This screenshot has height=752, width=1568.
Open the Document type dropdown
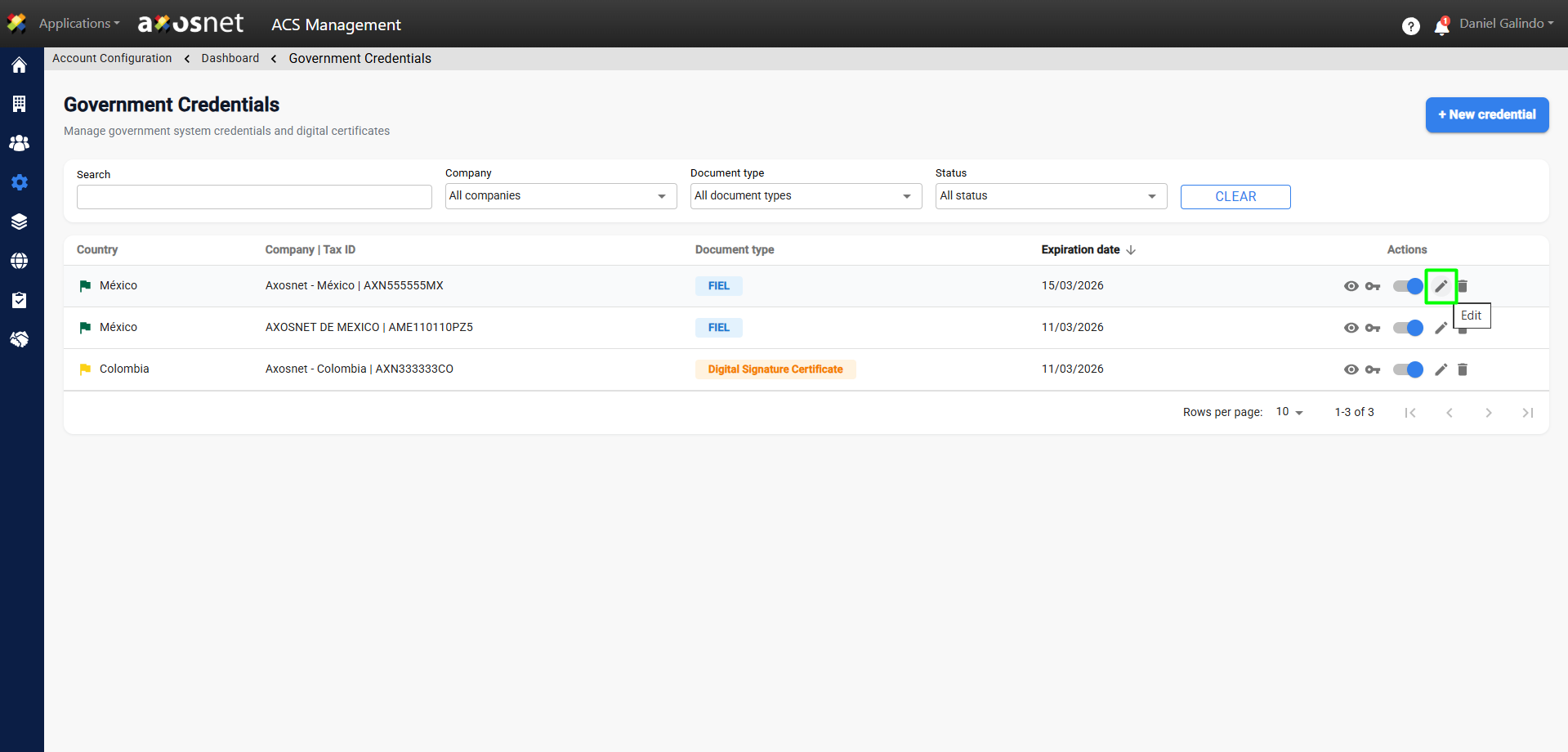point(806,196)
